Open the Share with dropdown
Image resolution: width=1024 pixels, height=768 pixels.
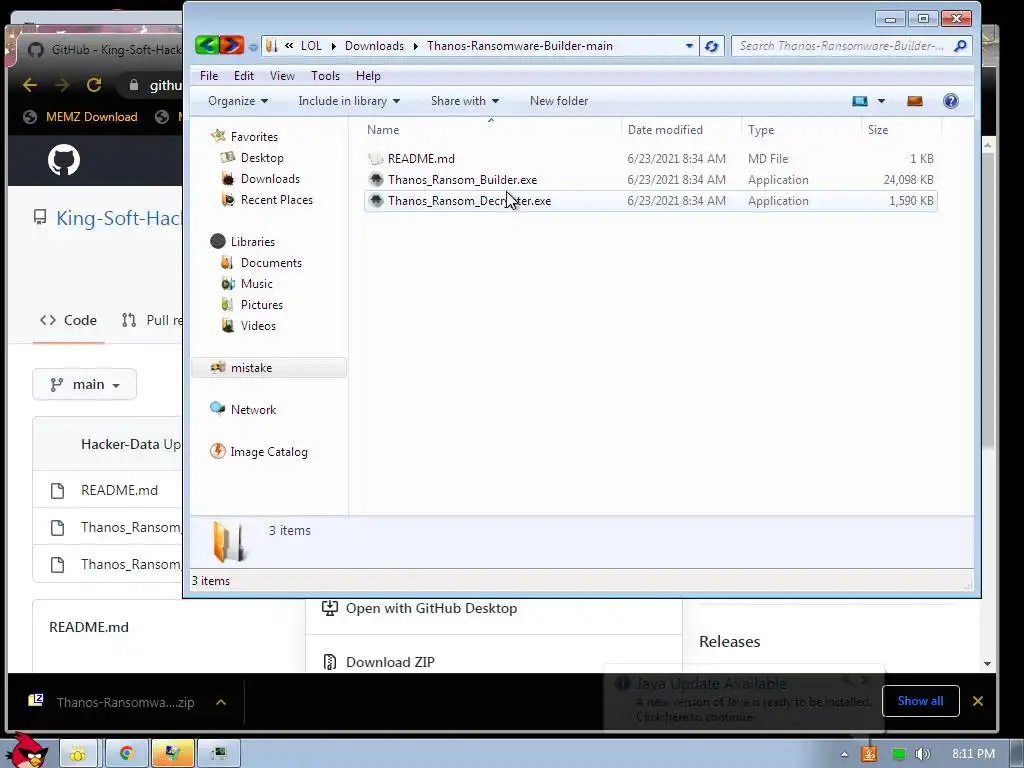pyautogui.click(x=465, y=101)
